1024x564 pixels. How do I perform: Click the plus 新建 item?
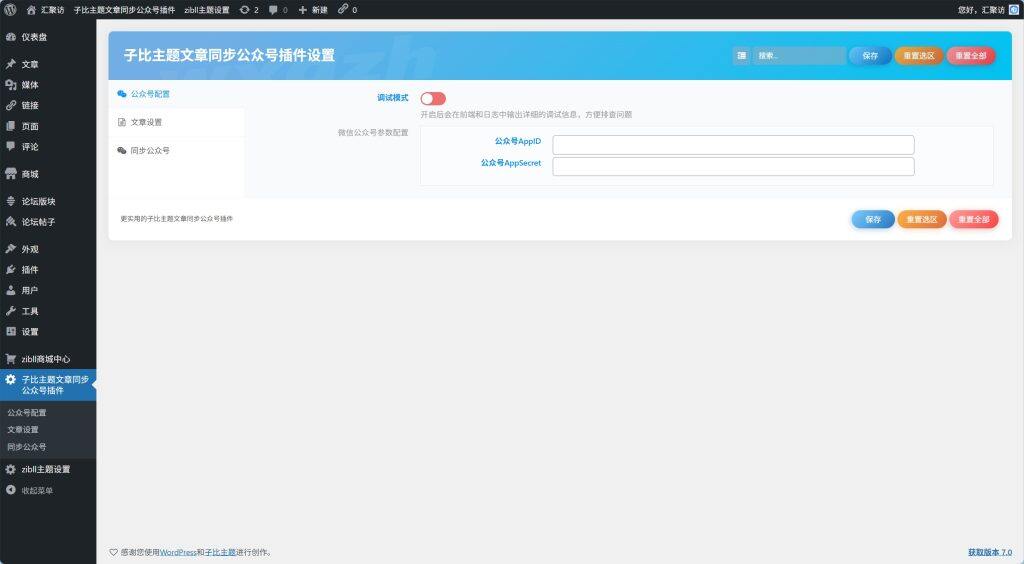(x=313, y=10)
